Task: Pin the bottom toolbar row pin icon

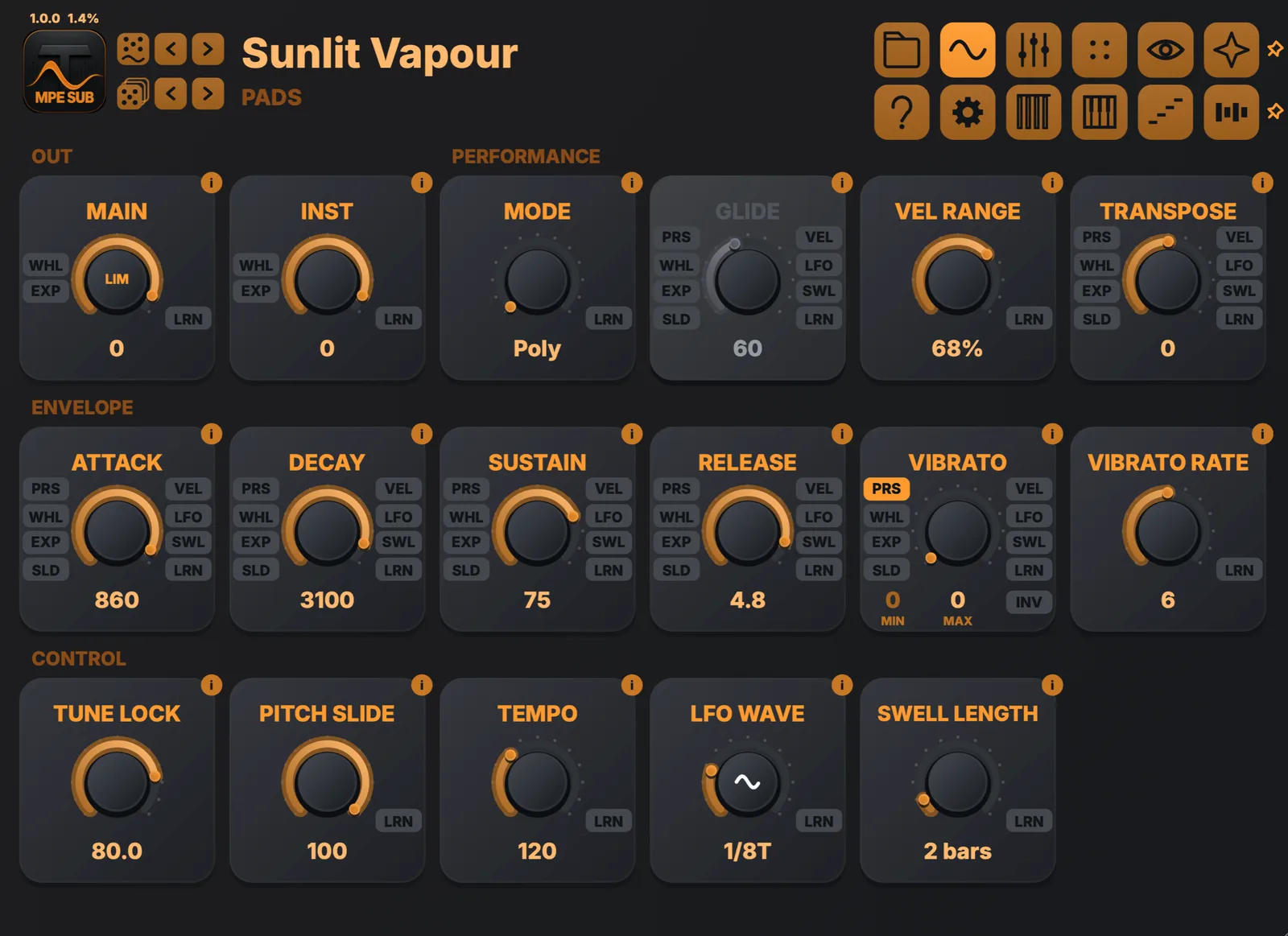Action: pyautogui.click(x=1275, y=111)
